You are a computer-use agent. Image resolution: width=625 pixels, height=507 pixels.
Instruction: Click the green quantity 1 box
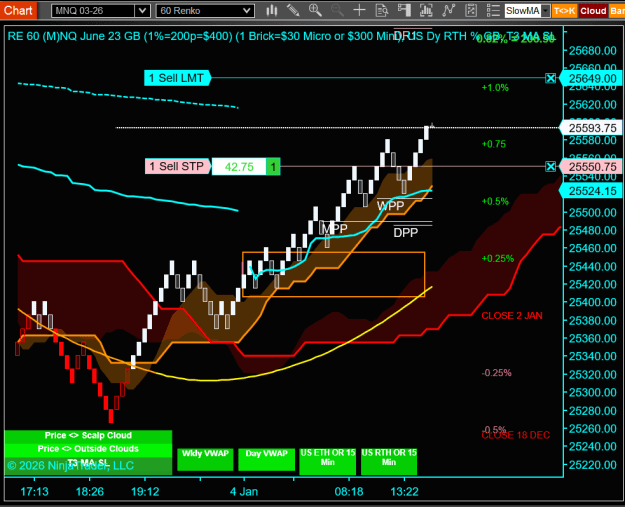click(273, 167)
